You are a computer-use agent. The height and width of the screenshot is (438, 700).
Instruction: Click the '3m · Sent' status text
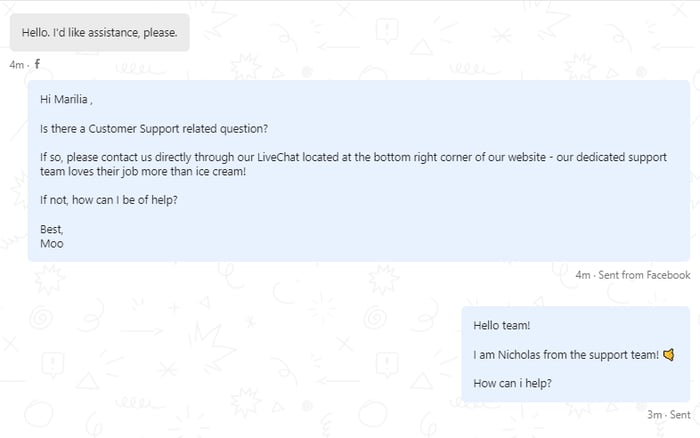pos(668,414)
